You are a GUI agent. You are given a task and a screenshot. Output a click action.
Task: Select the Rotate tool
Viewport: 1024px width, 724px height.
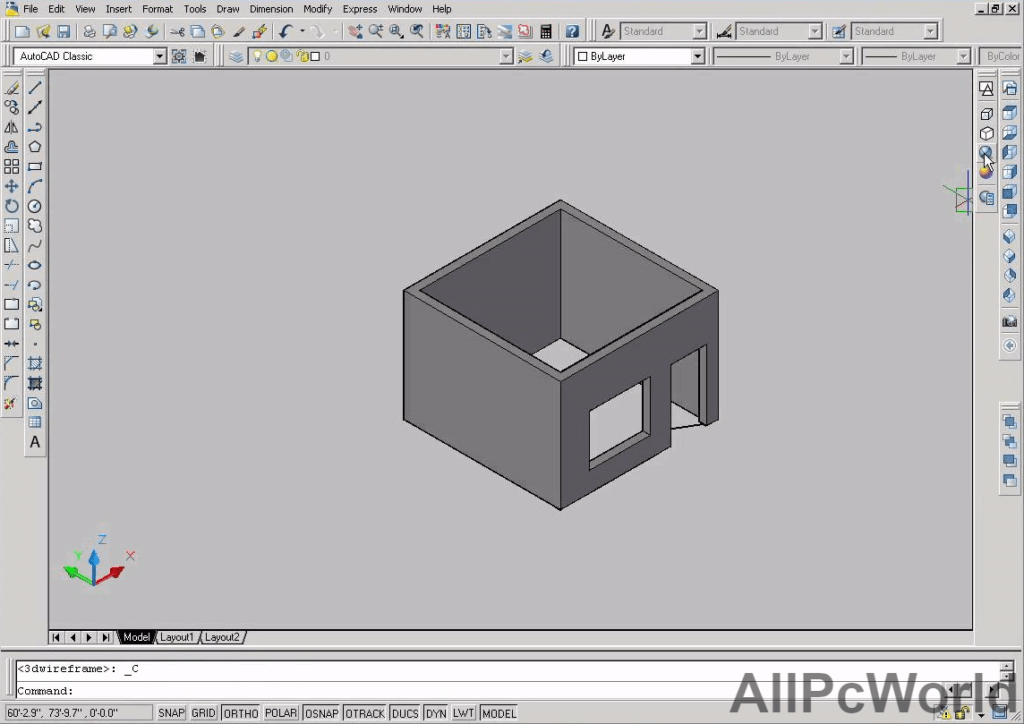pos(12,206)
